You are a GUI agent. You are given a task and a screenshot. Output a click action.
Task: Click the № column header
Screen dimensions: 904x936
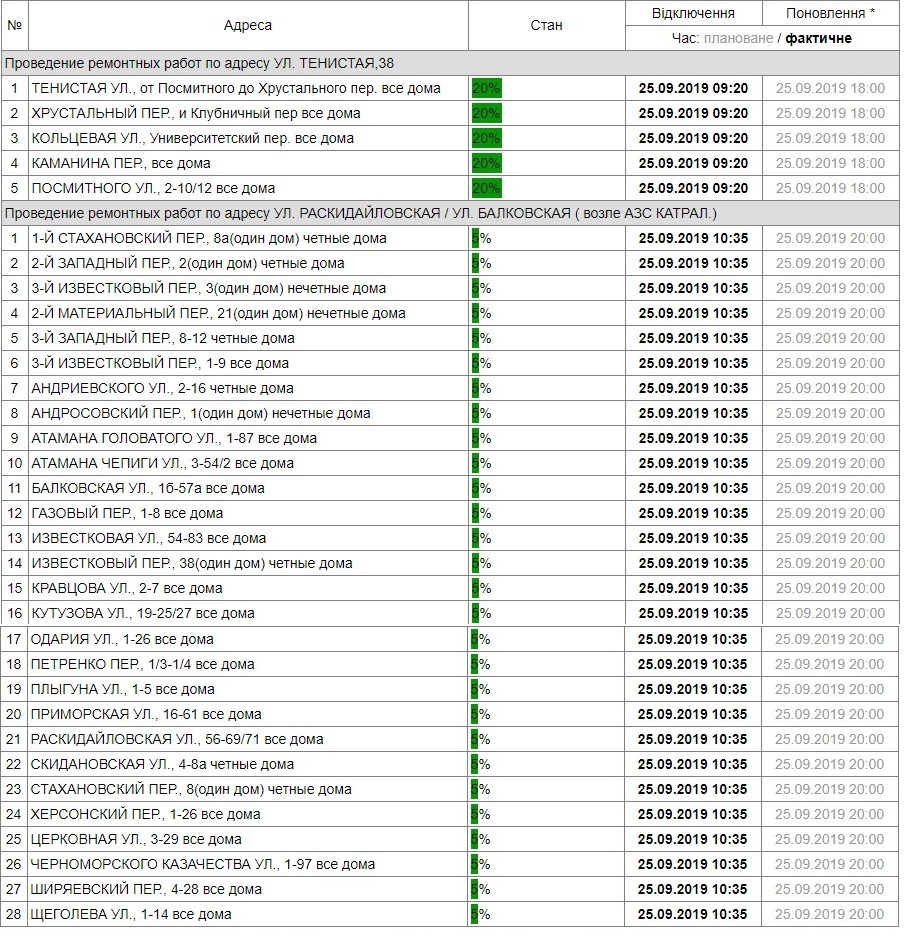14,26
